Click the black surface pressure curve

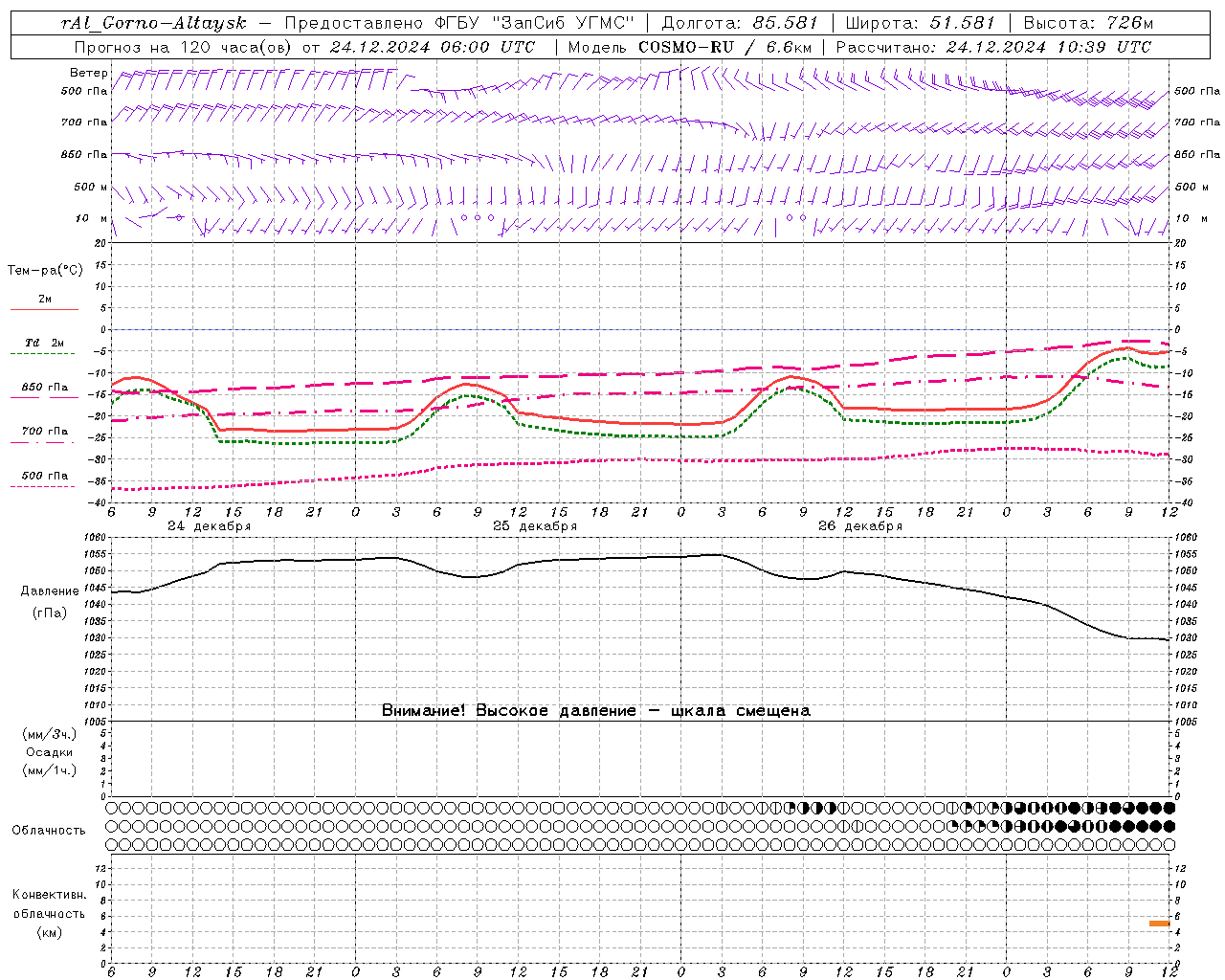(639, 558)
